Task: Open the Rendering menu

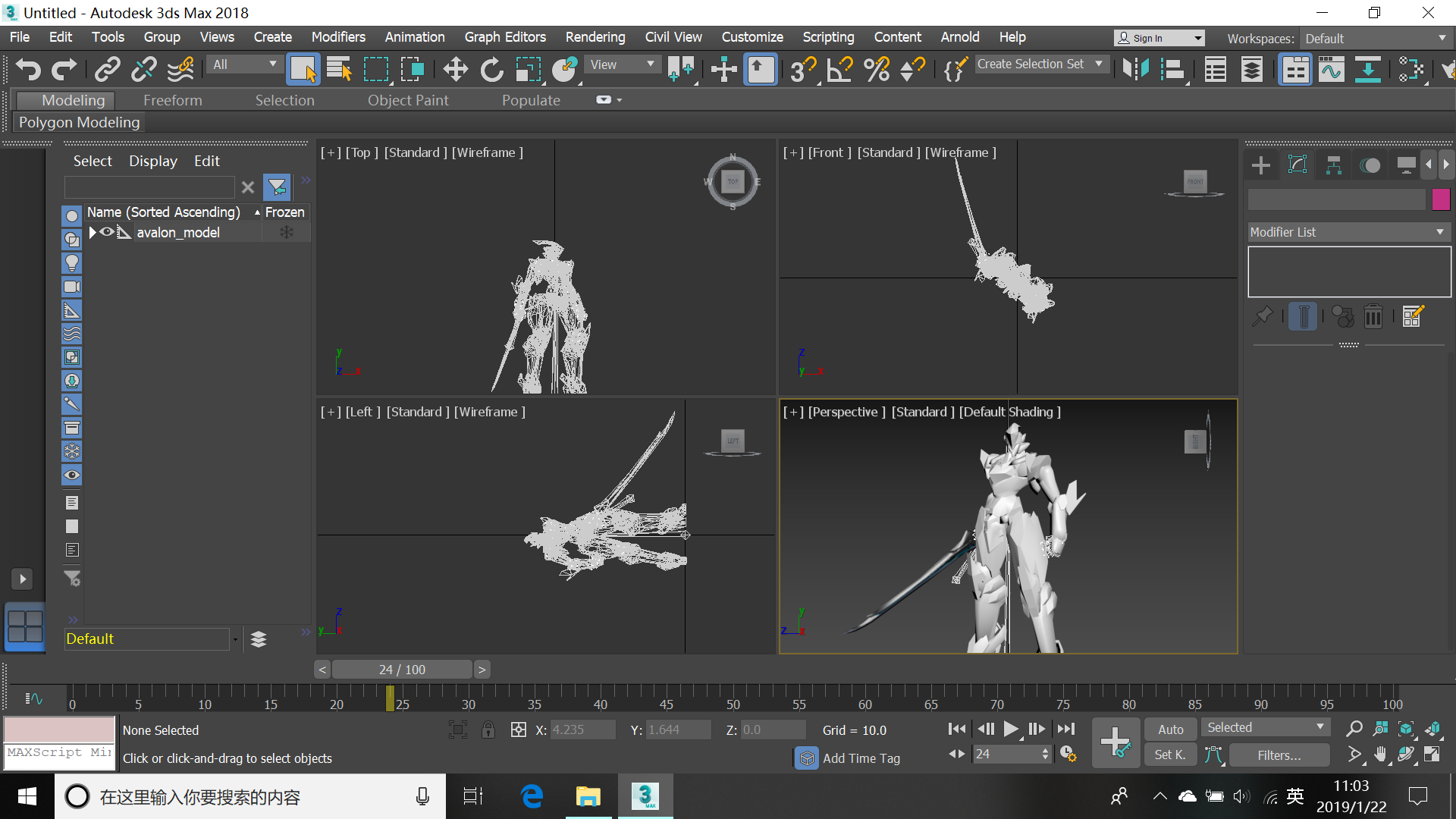Action: tap(595, 37)
